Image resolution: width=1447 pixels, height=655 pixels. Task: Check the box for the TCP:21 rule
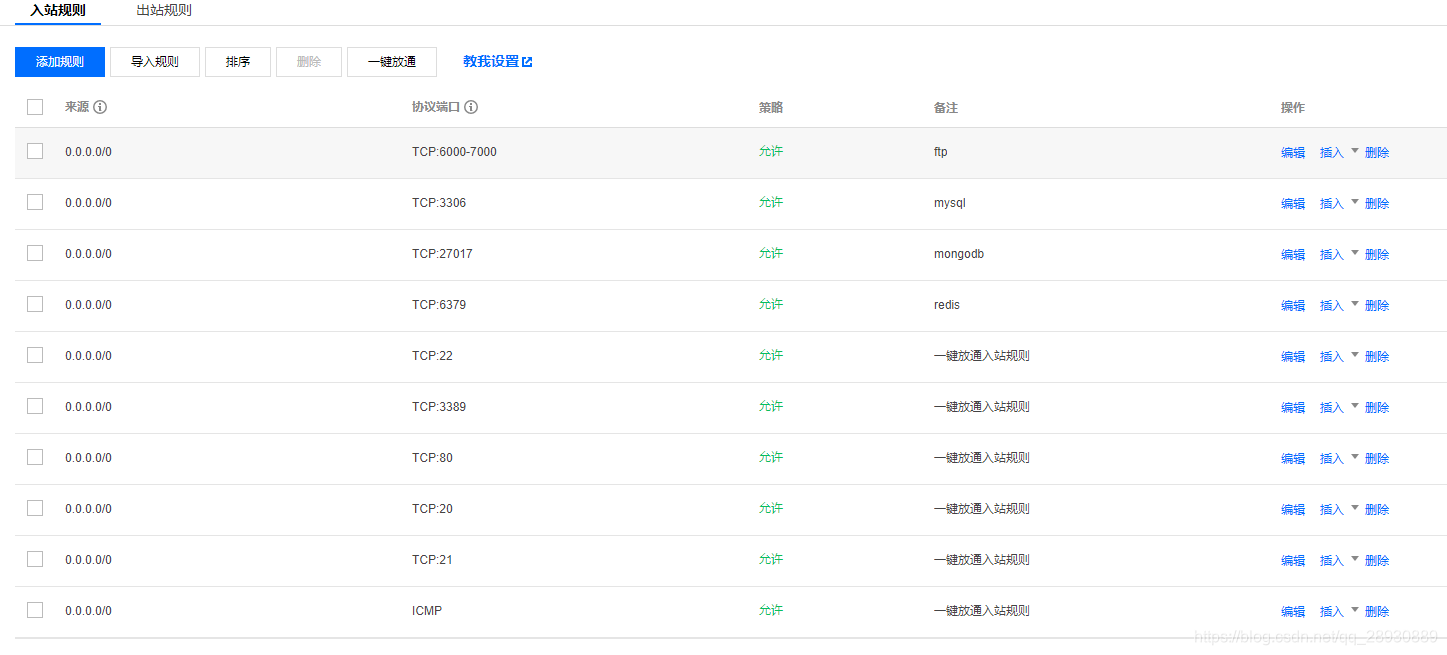coord(35,559)
